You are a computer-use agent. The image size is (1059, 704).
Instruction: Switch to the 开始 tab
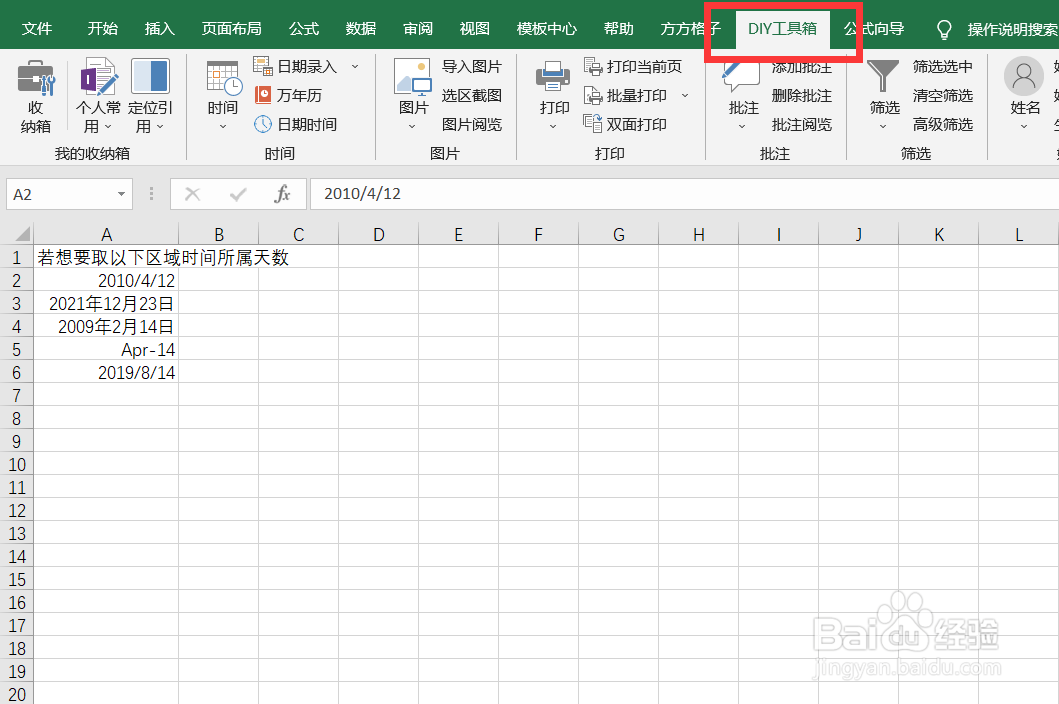(x=103, y=29)
